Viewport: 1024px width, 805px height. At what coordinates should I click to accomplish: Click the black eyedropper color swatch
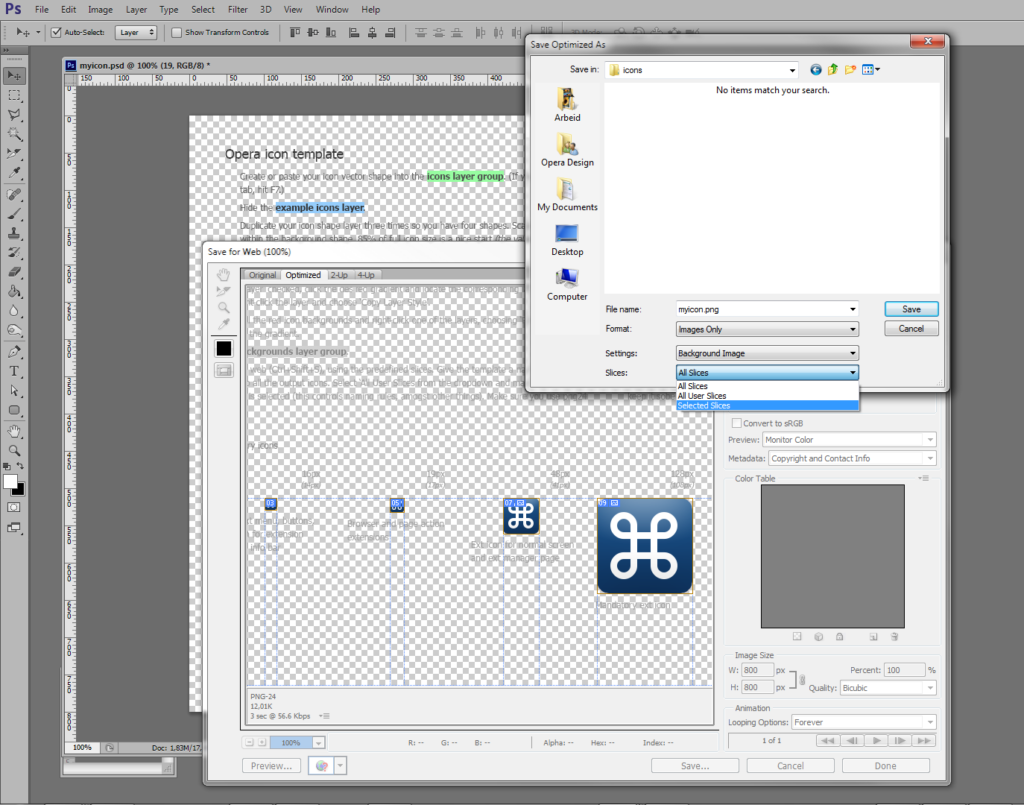(222, 348)
